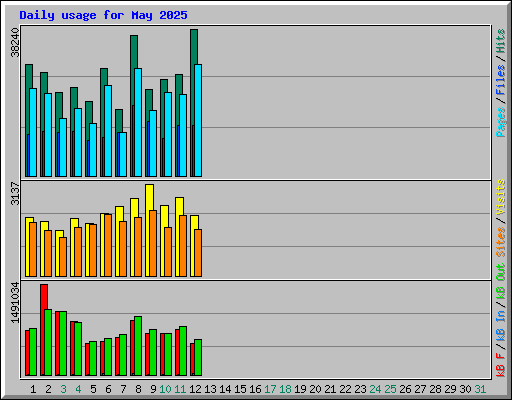Viewport: 512px width, 400px height.
Task: Click day label 21 on the x-axis
Action: [x=330, y=389]
